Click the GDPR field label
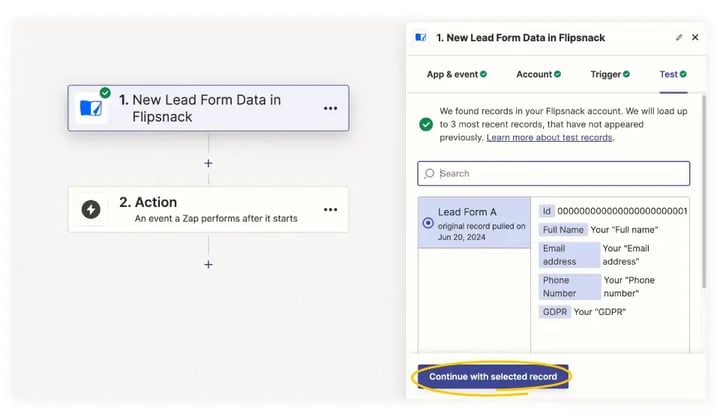Viewport: 720px width, 420px height. [x=555, y=312]
